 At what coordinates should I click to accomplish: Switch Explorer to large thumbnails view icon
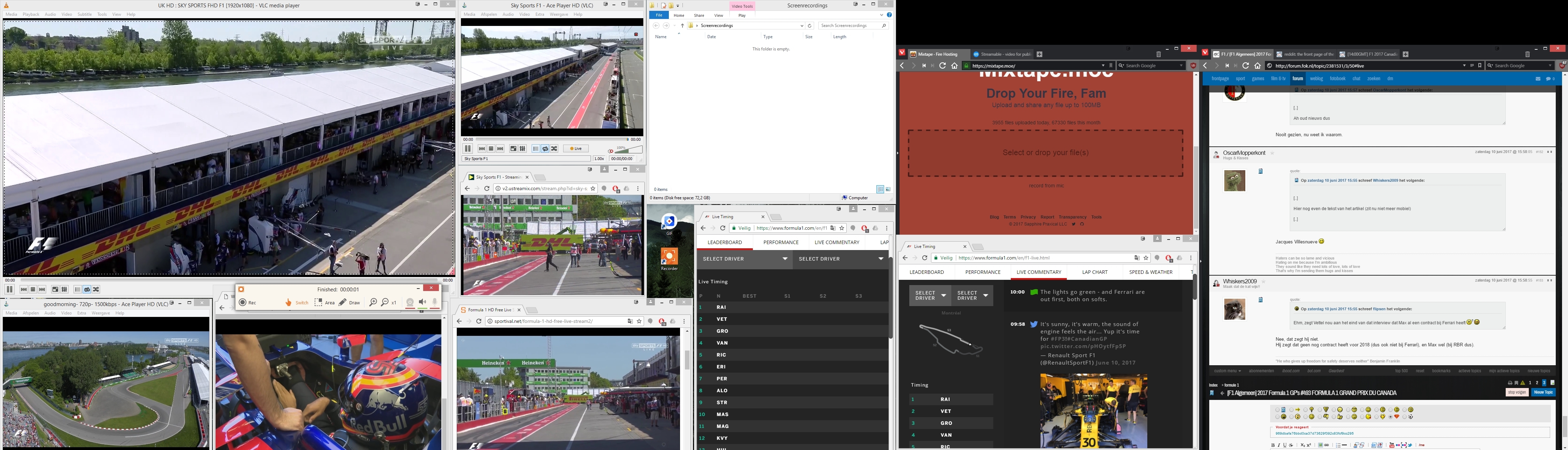click(888, 189)
